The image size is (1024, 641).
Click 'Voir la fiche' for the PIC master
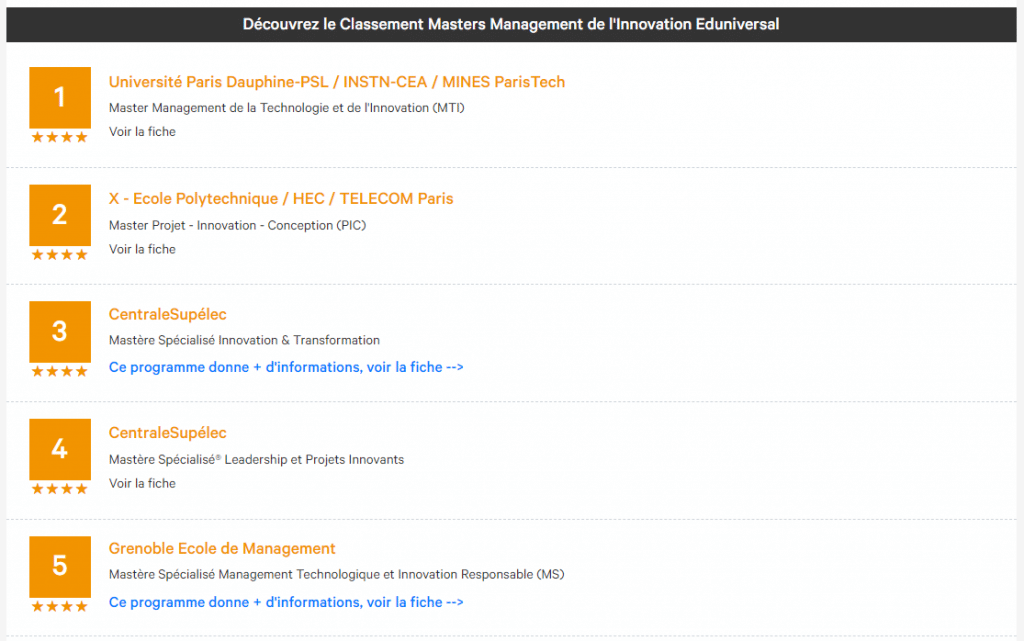tap(142, 249)
